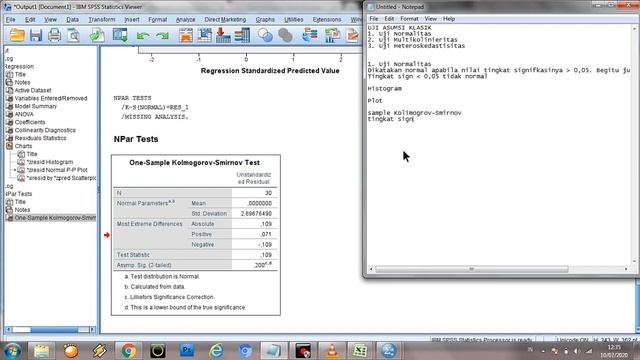
Task: Click the Open file icon in SPSS toolbar
Action: 17,36
